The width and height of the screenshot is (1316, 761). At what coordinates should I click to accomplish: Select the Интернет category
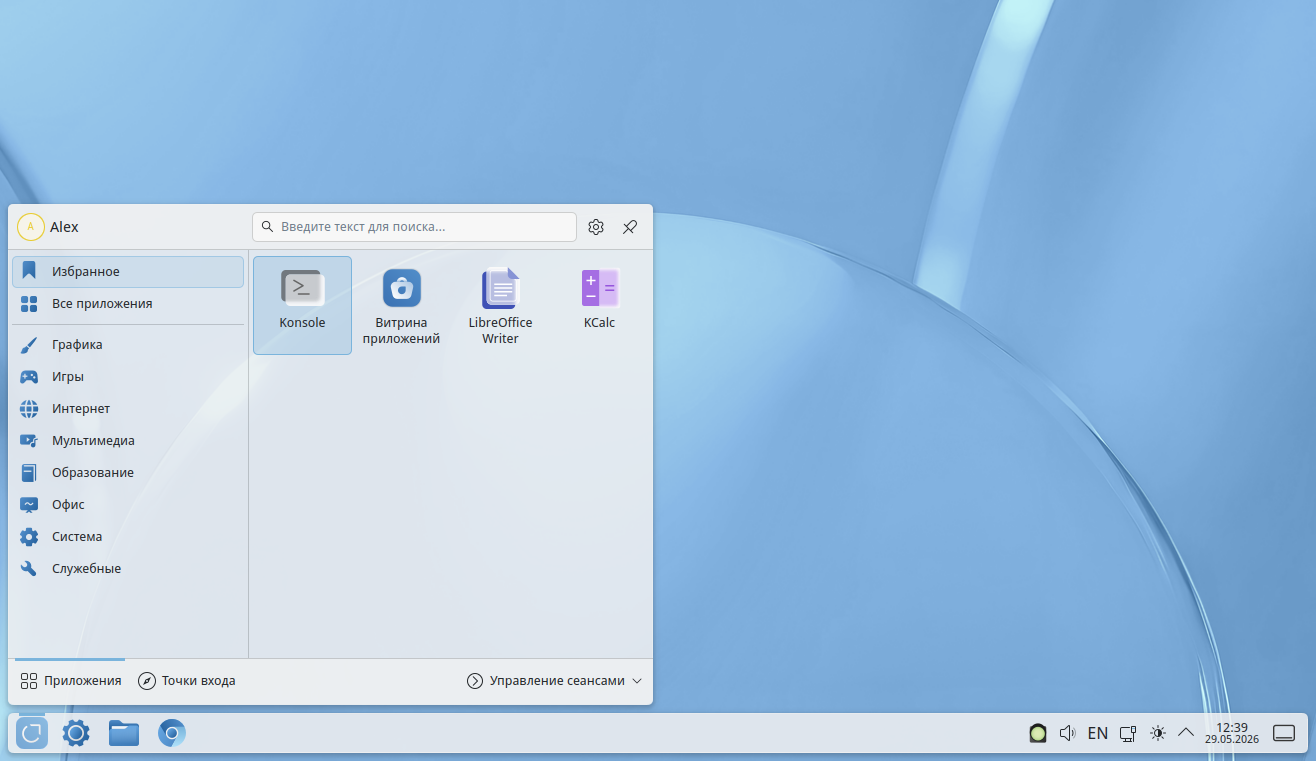(128, 409)
